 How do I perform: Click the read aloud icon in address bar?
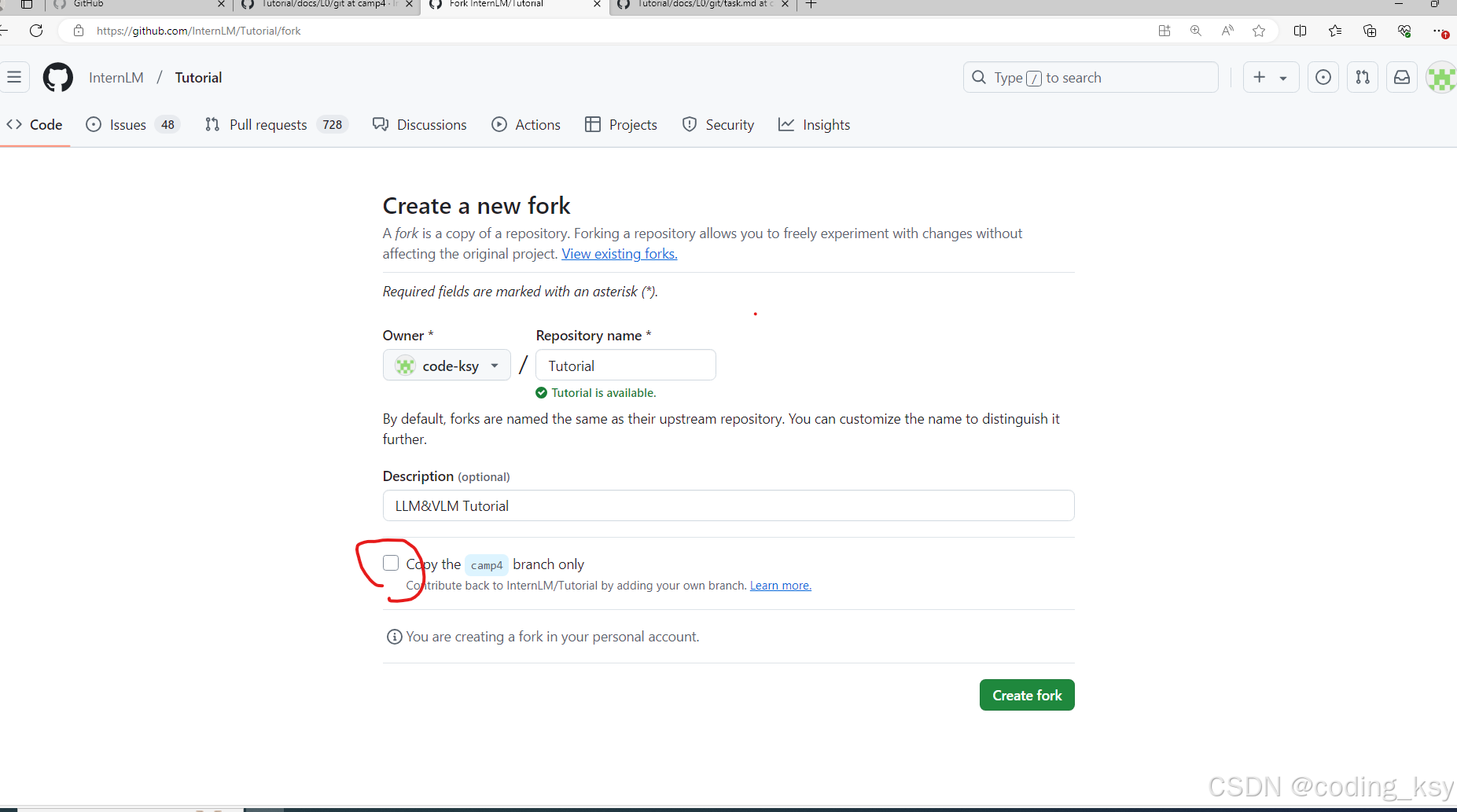coord(1227,31)
